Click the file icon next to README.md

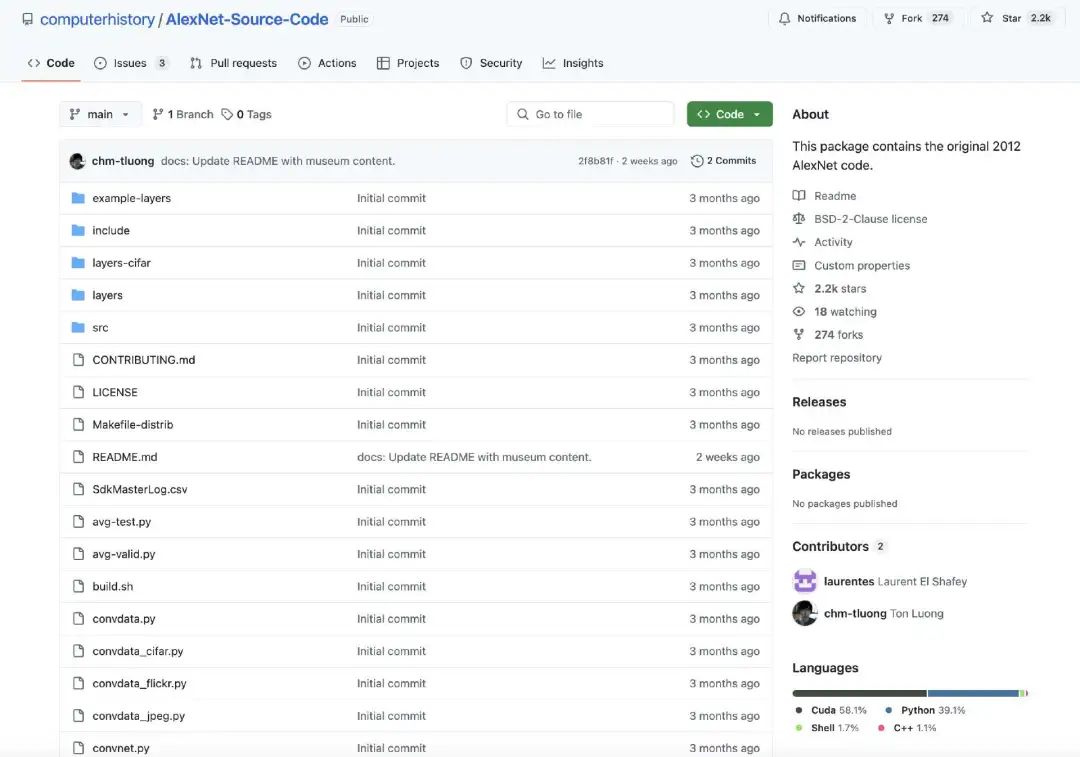(79, 457)
